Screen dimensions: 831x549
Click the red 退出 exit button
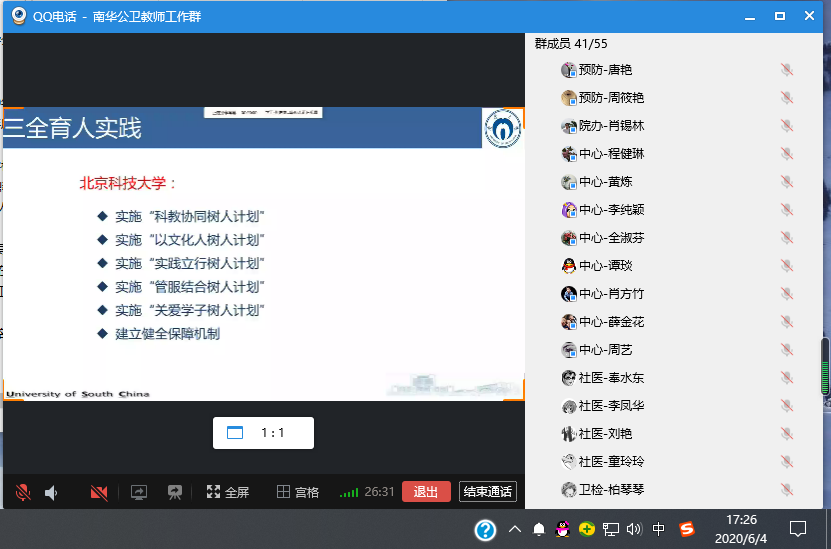click(x=426, y=492)
